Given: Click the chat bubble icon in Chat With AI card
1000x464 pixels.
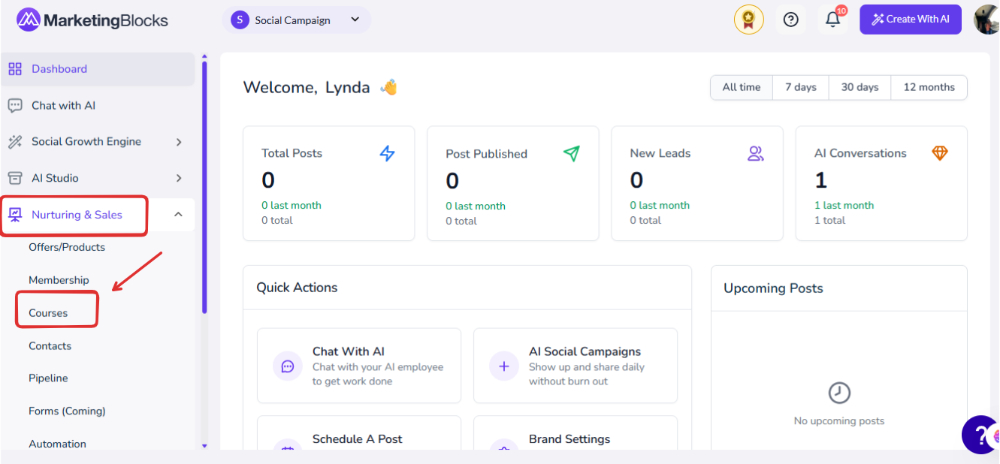Looking at the screenshot, I should [288, 366].
